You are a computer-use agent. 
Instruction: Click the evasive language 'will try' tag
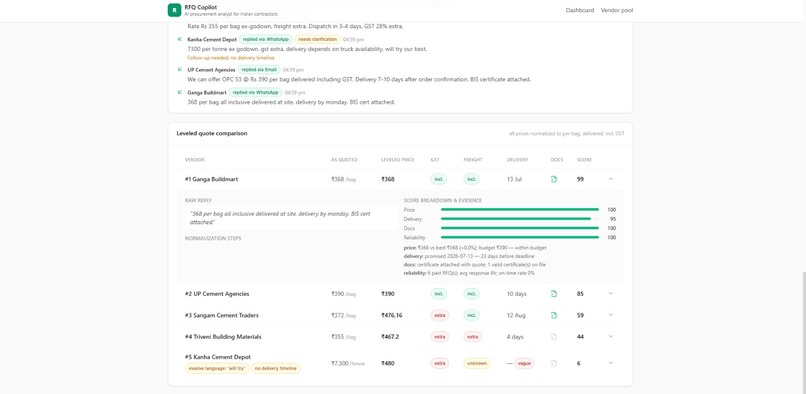pos(216,368)
